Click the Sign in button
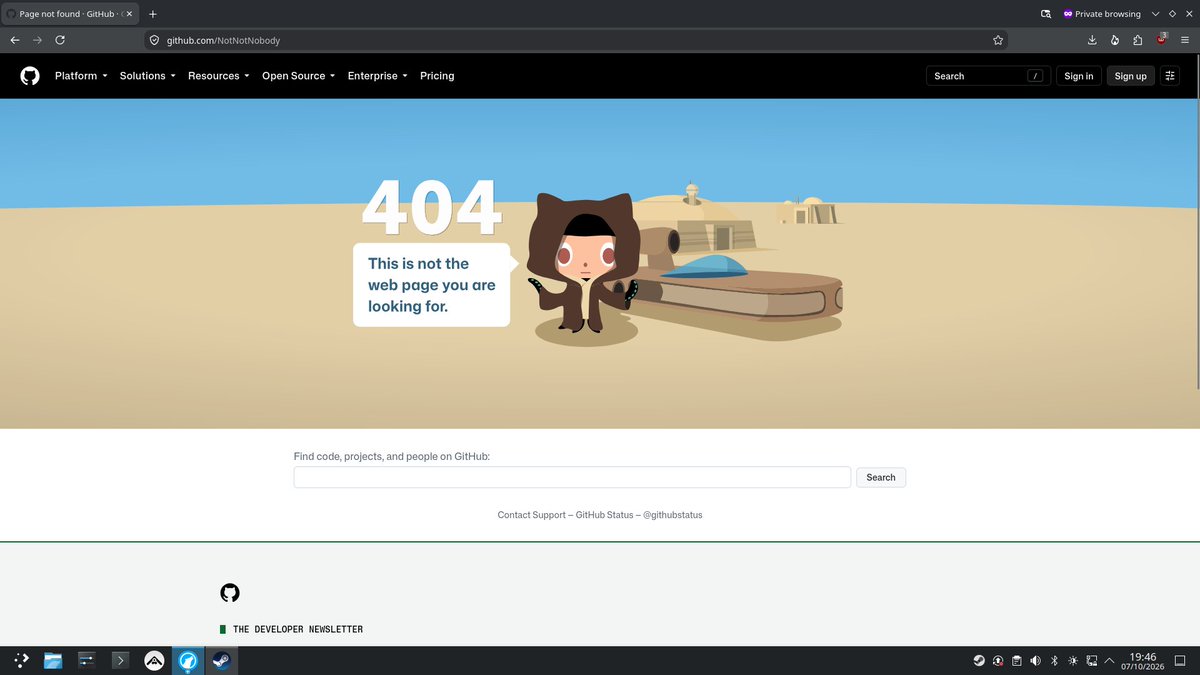Image resolution: width=1200 pixels, height=675 pixels. 1079,76
